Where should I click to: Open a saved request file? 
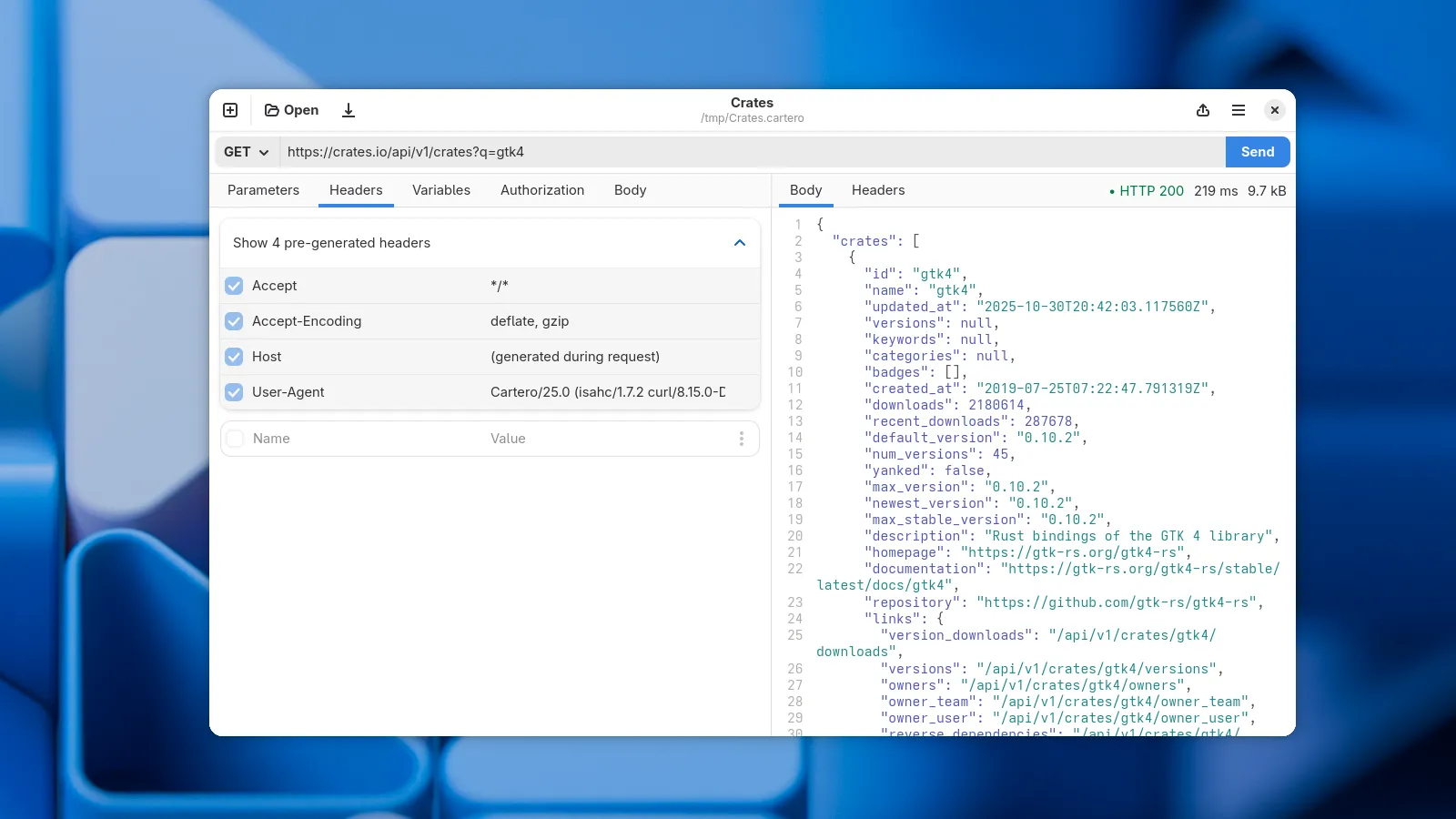290,109
